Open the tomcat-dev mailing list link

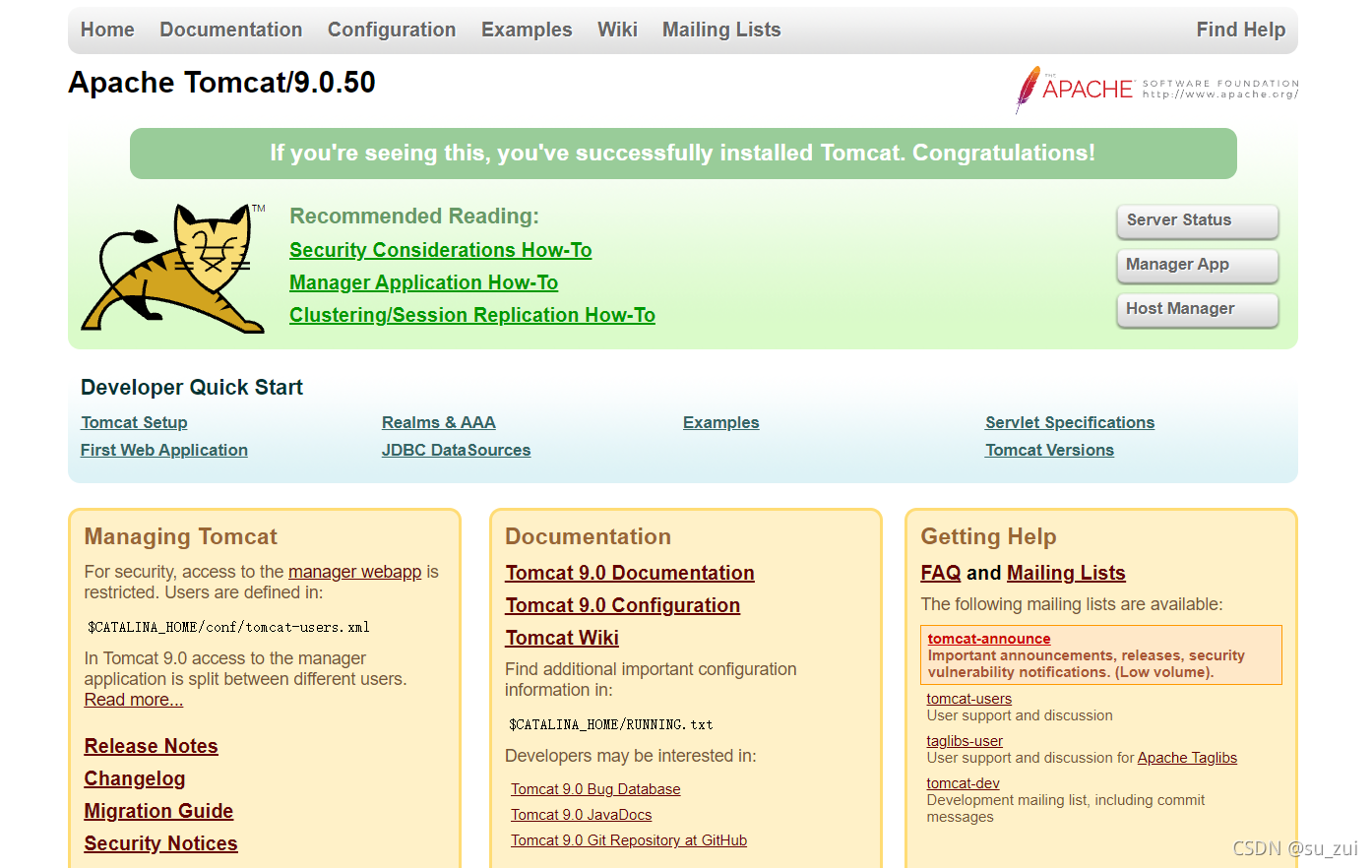coord(964,783)
